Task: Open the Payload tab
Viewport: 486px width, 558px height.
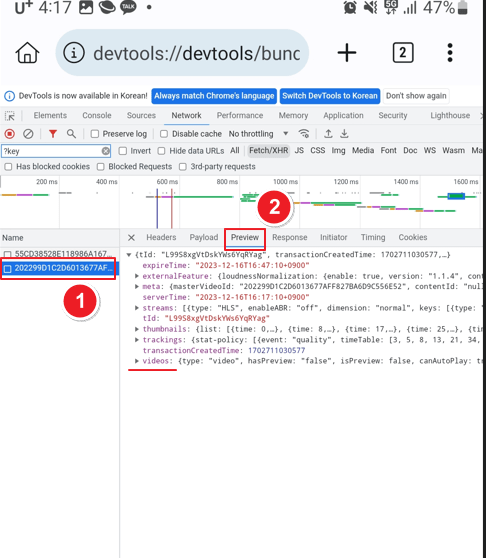Action: (x=204, y=237)
